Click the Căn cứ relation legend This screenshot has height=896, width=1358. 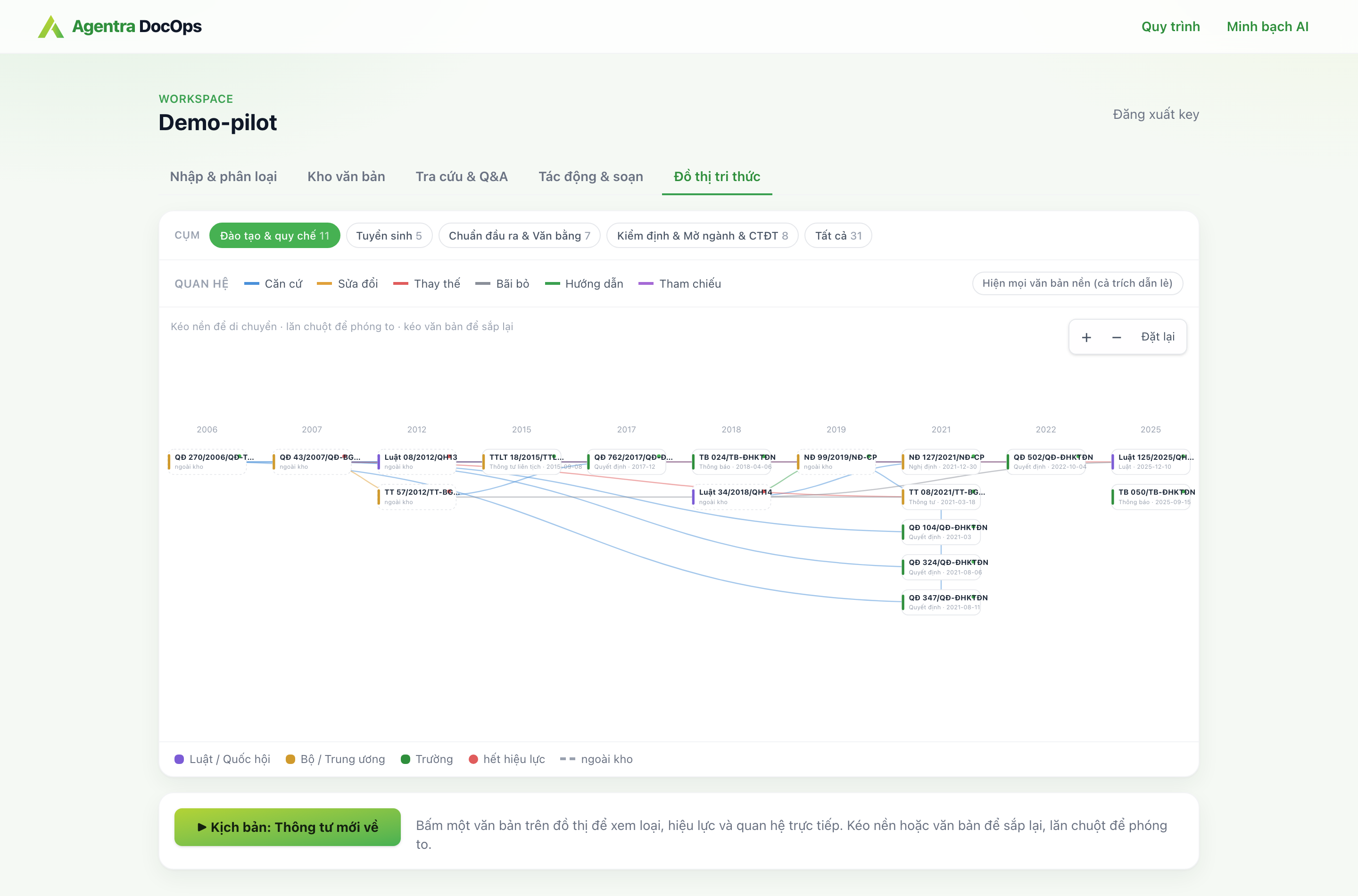click(273, 284)
